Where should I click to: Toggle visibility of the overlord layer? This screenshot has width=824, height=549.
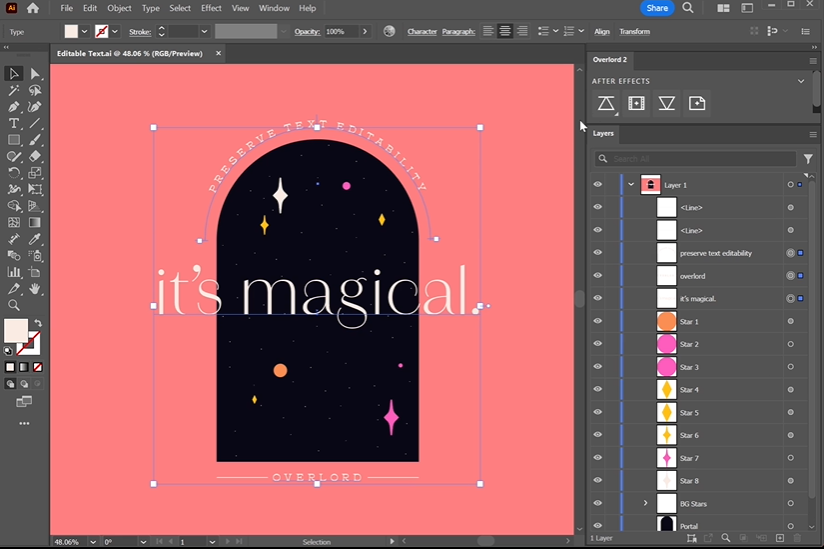(597, 276)
